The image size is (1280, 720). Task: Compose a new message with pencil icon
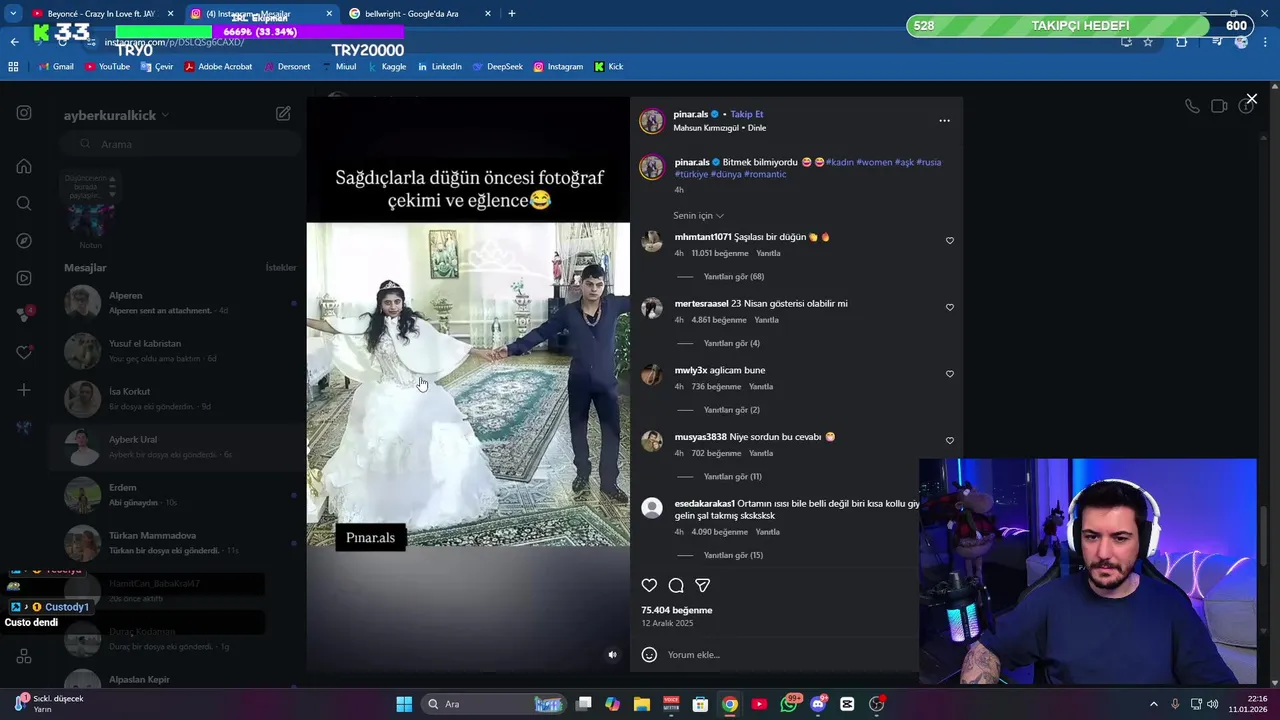tap(284, 114)
